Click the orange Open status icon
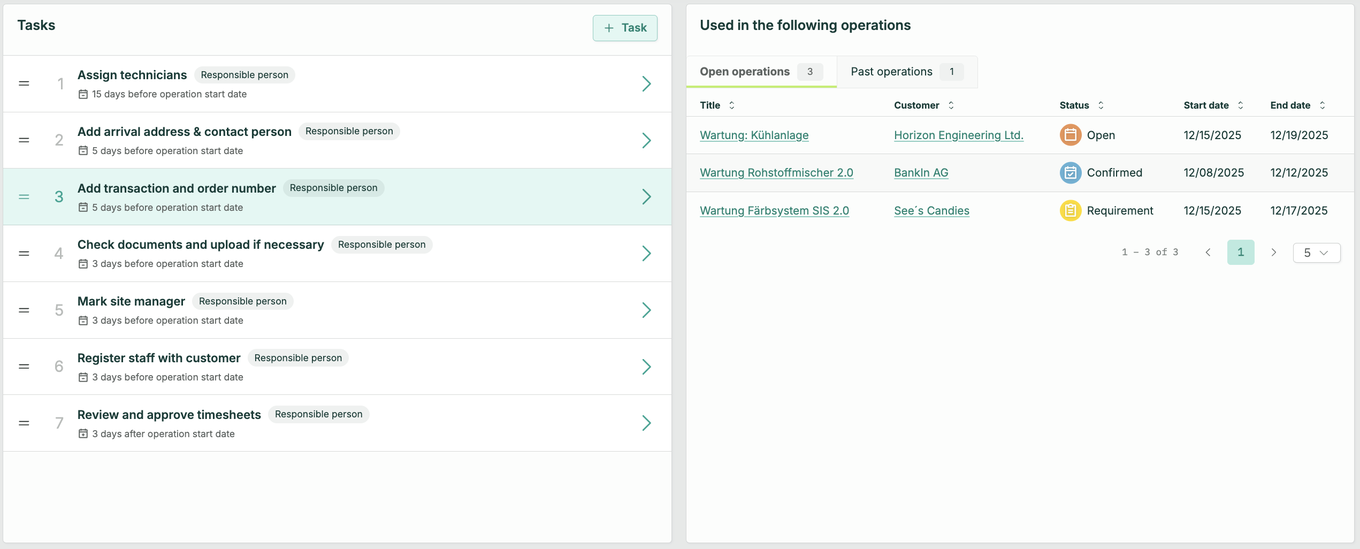The height and width of the screenshot is (549, 1360). coord(1070,135)
